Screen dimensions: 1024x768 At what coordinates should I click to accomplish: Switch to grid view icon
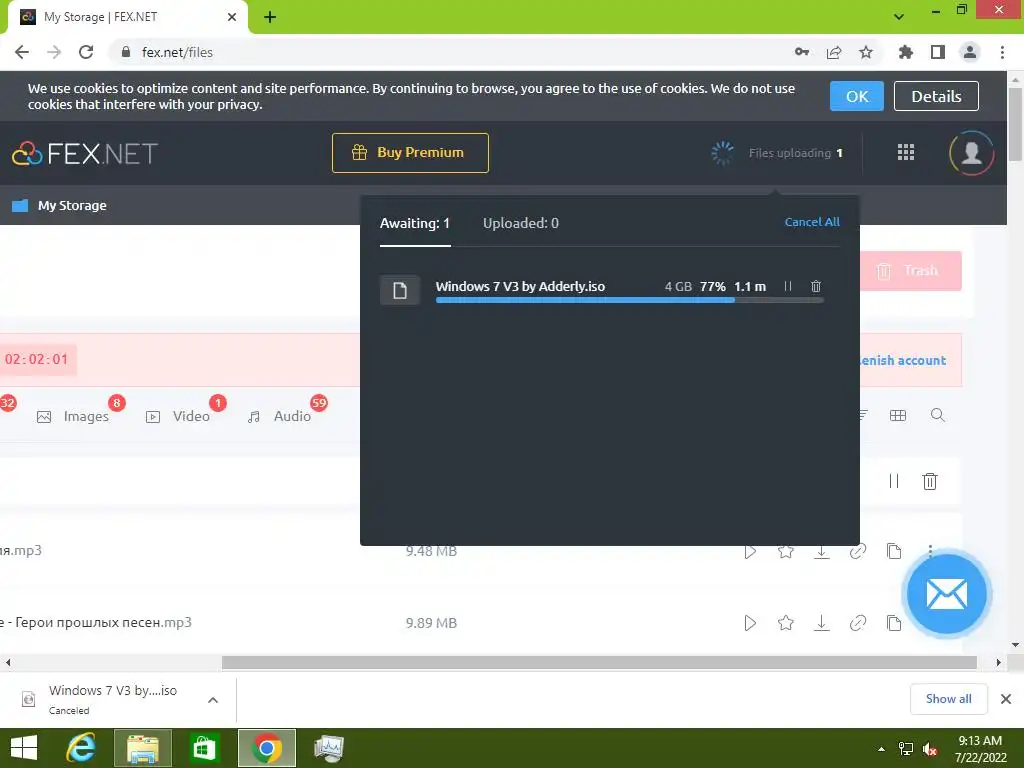[898, 415]
